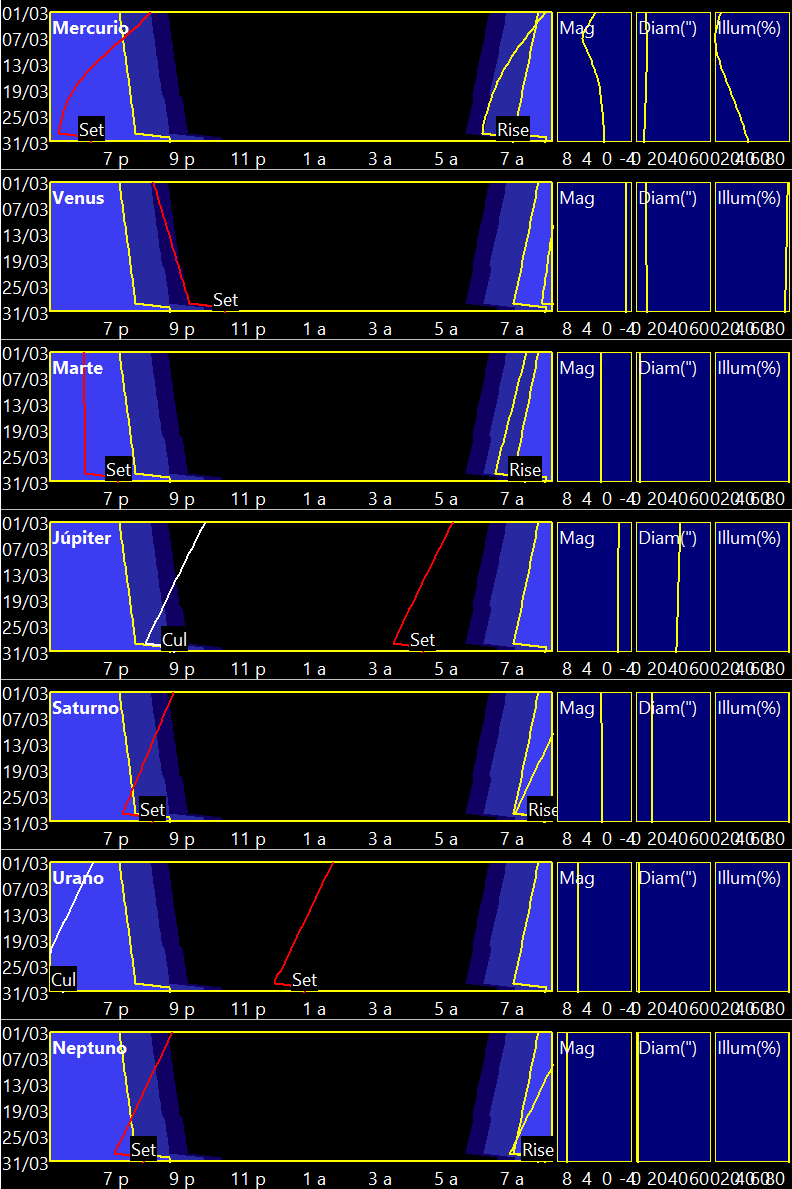Open the Illum(%) graph for Mercurio
The height and width of the screenshot is (1189, 792).
752,77
